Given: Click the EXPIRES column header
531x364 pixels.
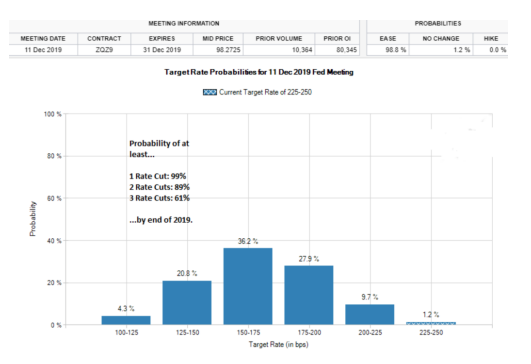Looking at the screenshot, I should coord(162,39).
